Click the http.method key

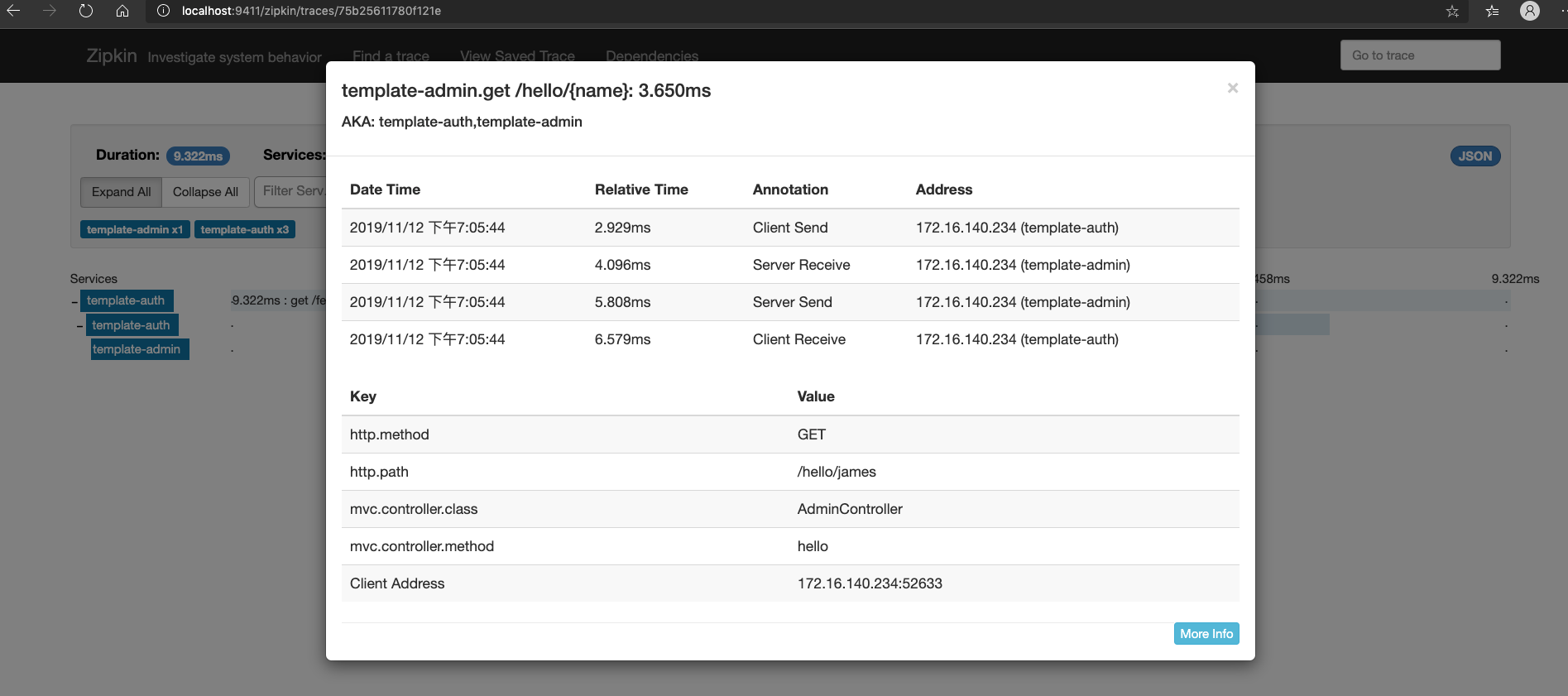click(x=390, y=434)
